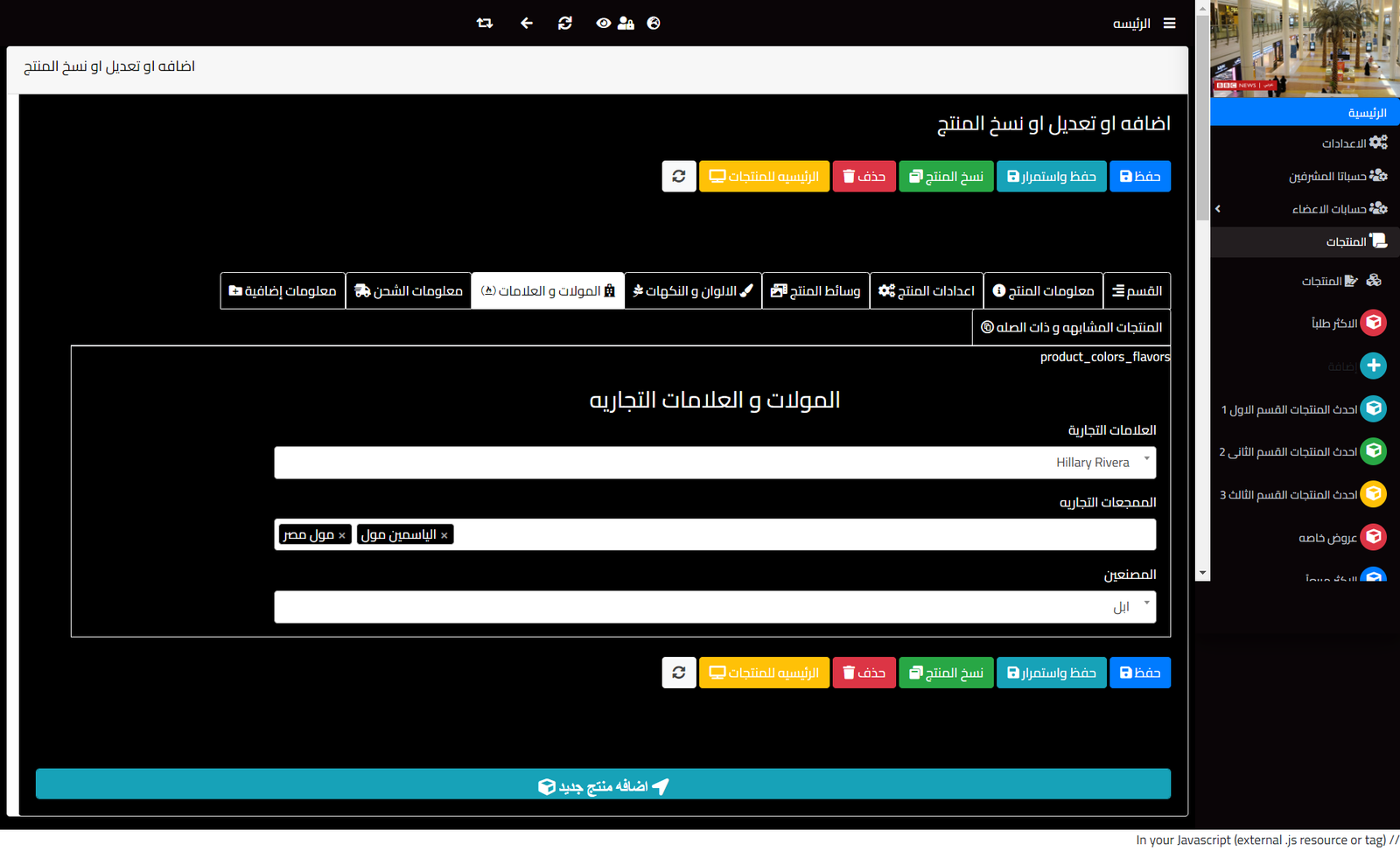
Task: Click the retweet-style icon in top bar
Action: 485,24
